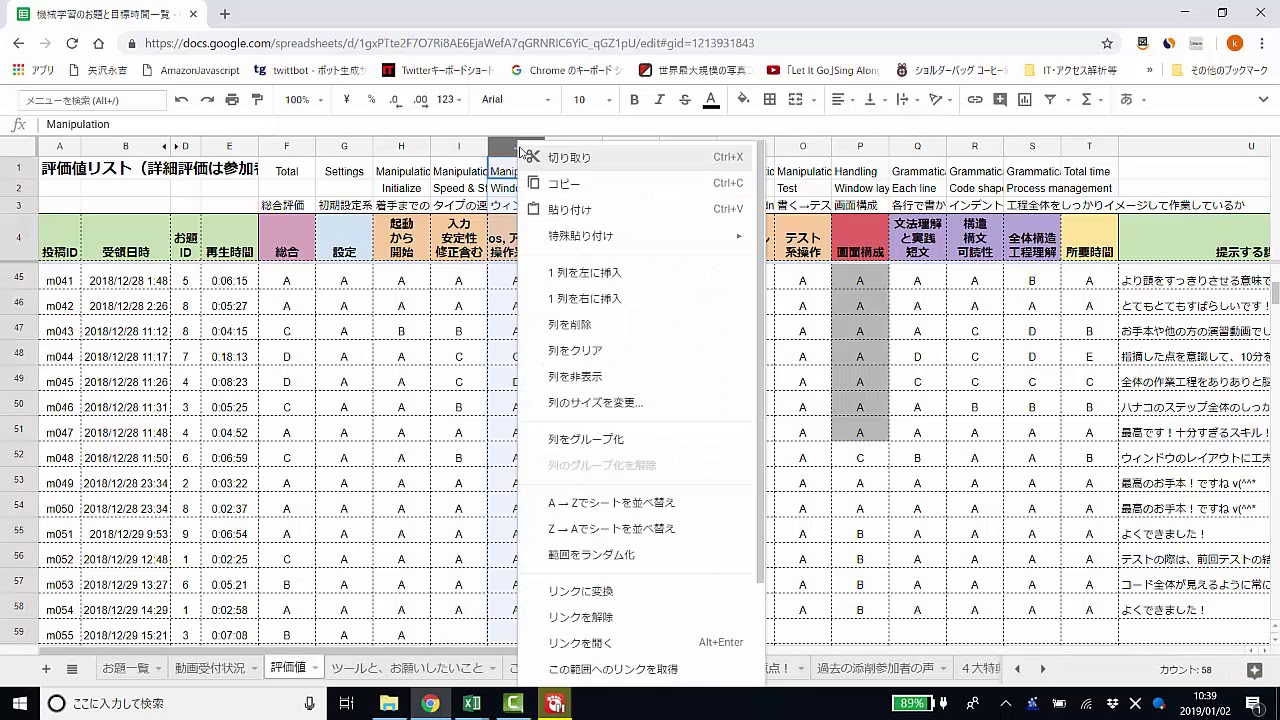Open the fill color picker
The height and width of the screenshot is (720, 1280).
pos(743,100)
